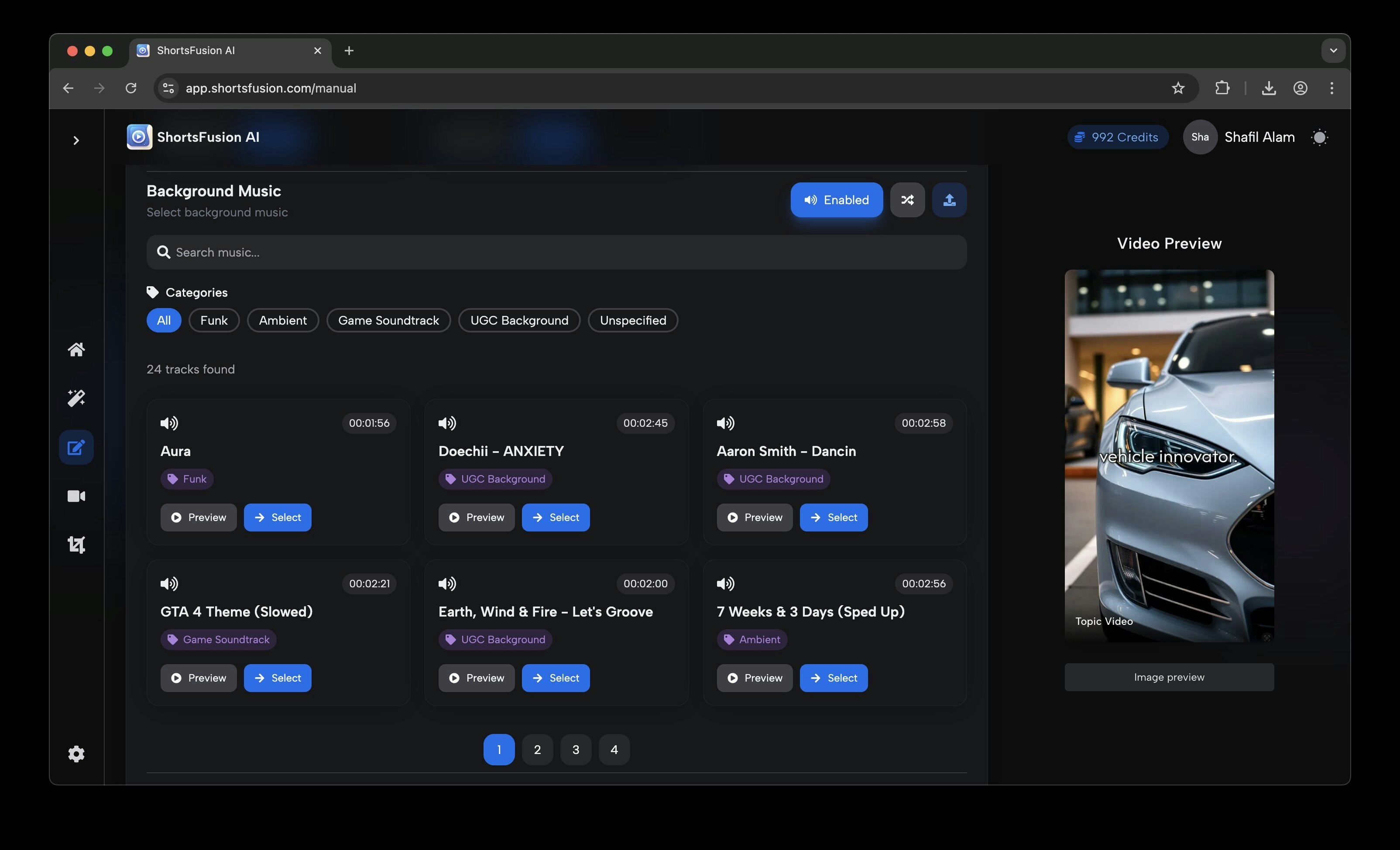
Task: Open the crop tool sidebar icon
Action: pyautogui.click(x=76, y=545)
